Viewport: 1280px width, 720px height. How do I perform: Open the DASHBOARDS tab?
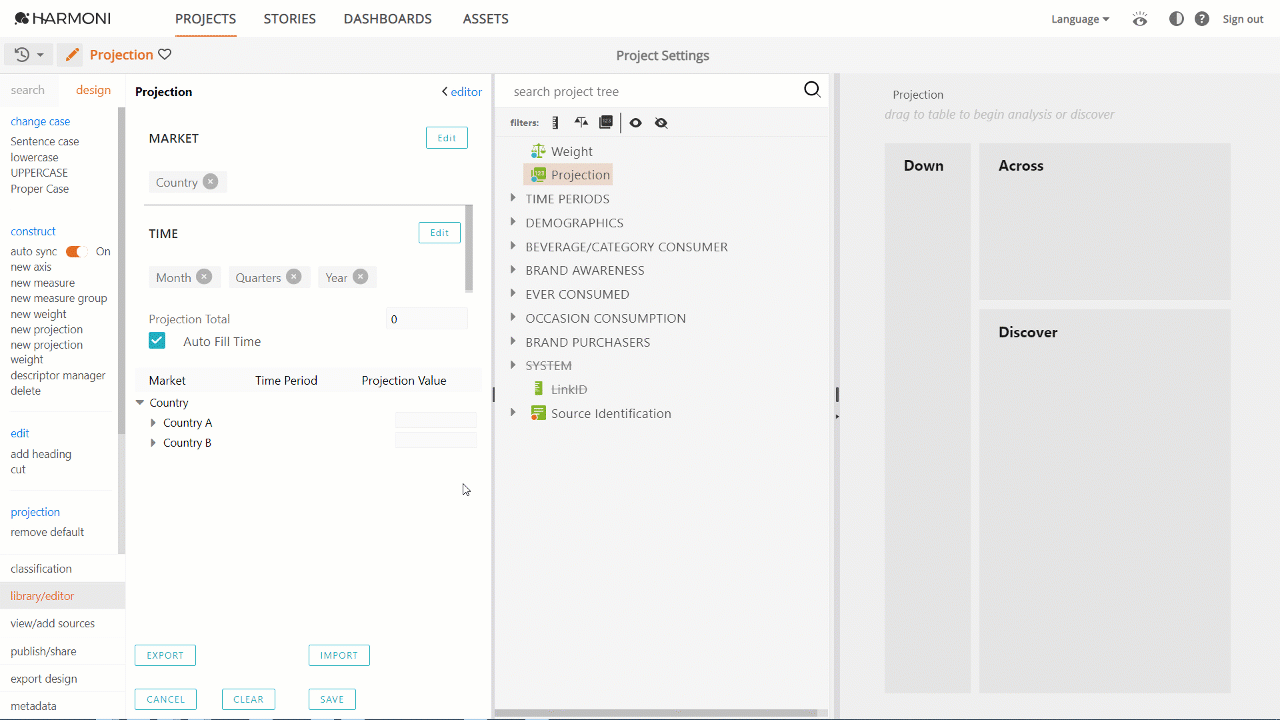click(x=387, y=19)
